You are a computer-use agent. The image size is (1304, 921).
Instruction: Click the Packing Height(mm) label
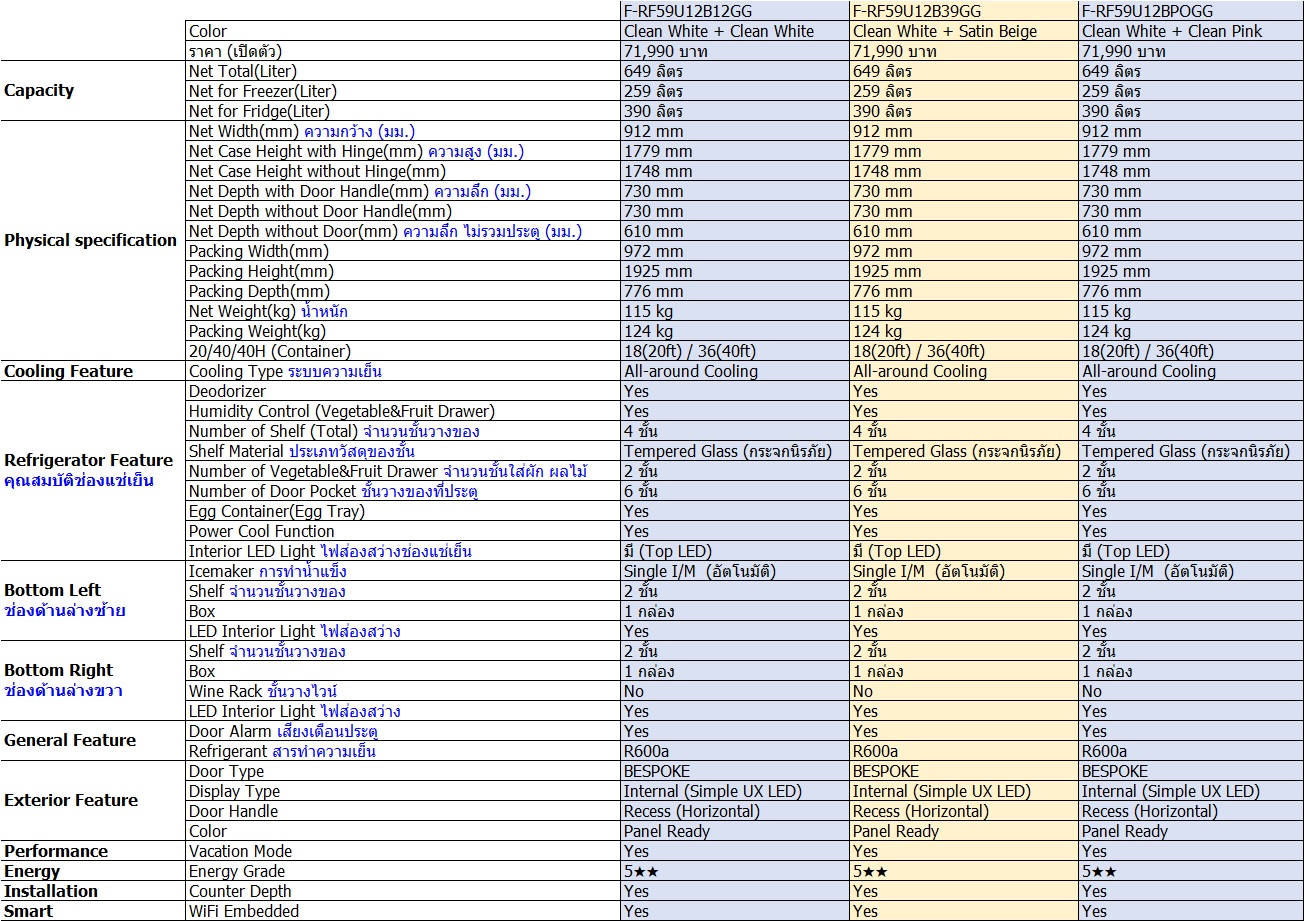click(261, 271)
